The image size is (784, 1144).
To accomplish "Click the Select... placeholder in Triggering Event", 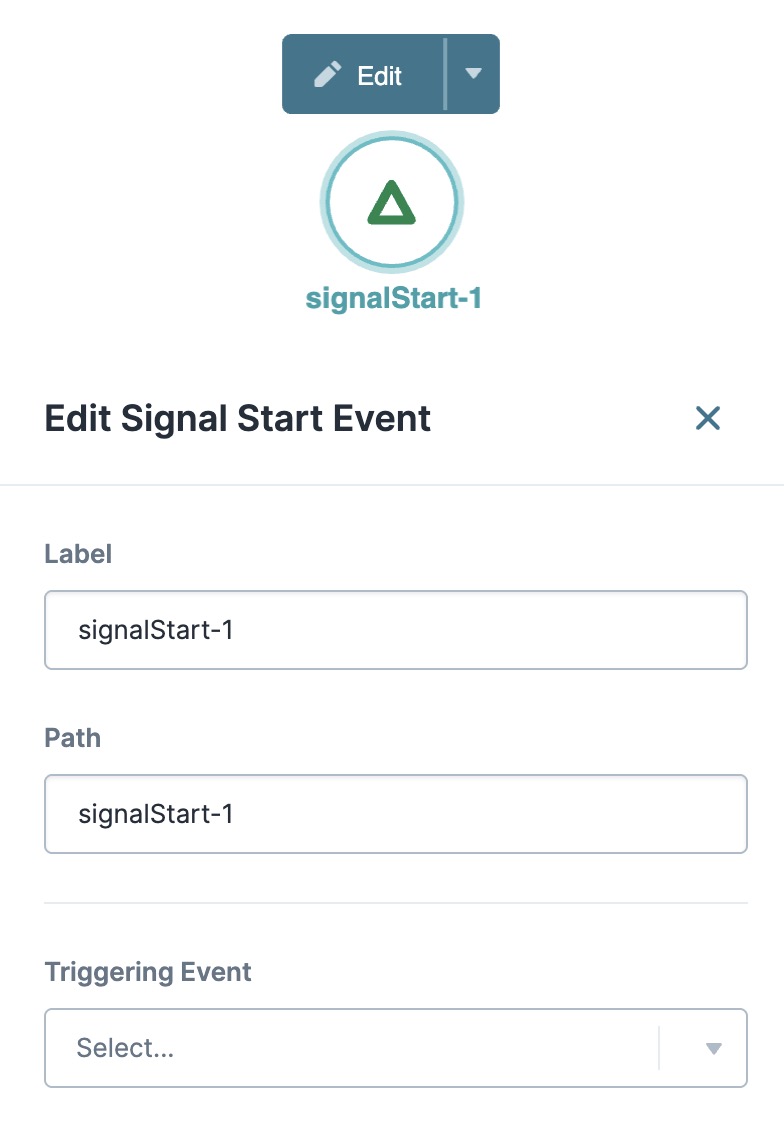I will coord(124,1047).
